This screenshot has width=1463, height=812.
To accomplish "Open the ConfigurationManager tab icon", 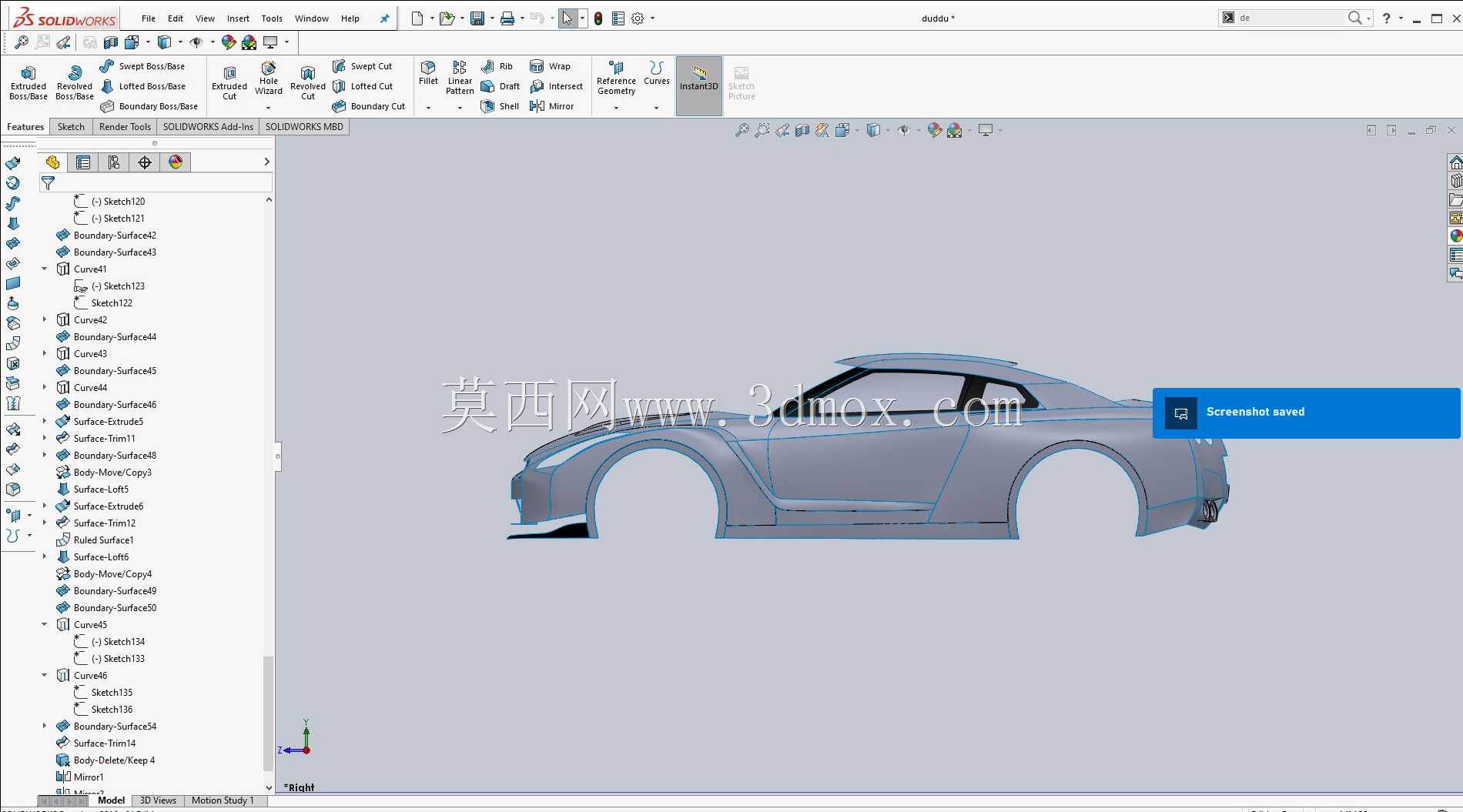I will pos(114,162).
